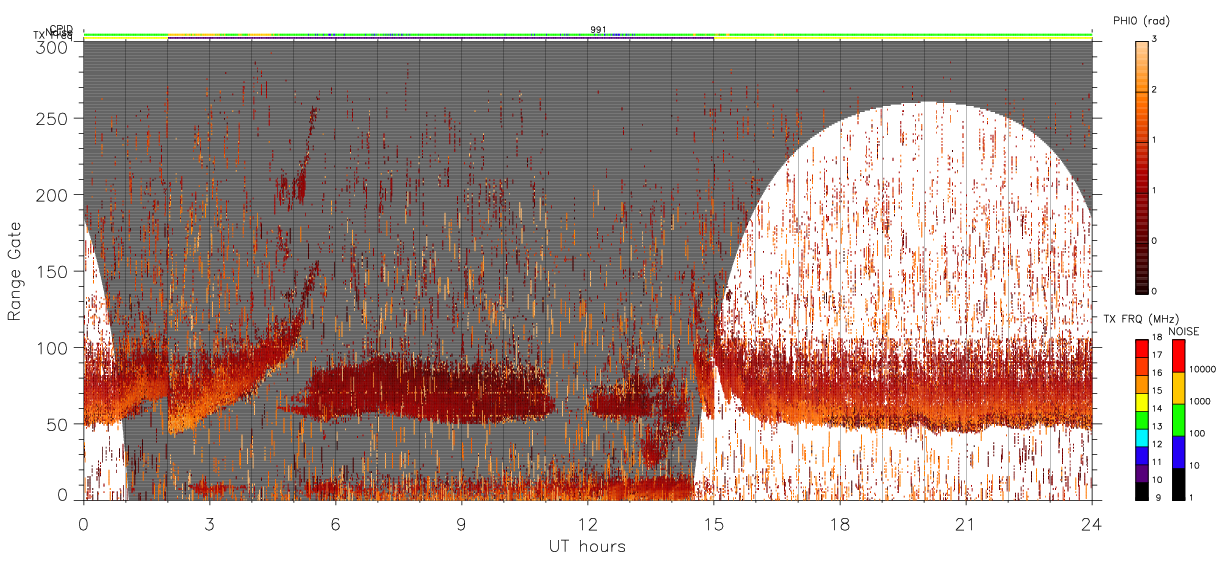Click the 3 tick on UT hours axis
This screenshot has height=567, width=1228.
(209, 523)
